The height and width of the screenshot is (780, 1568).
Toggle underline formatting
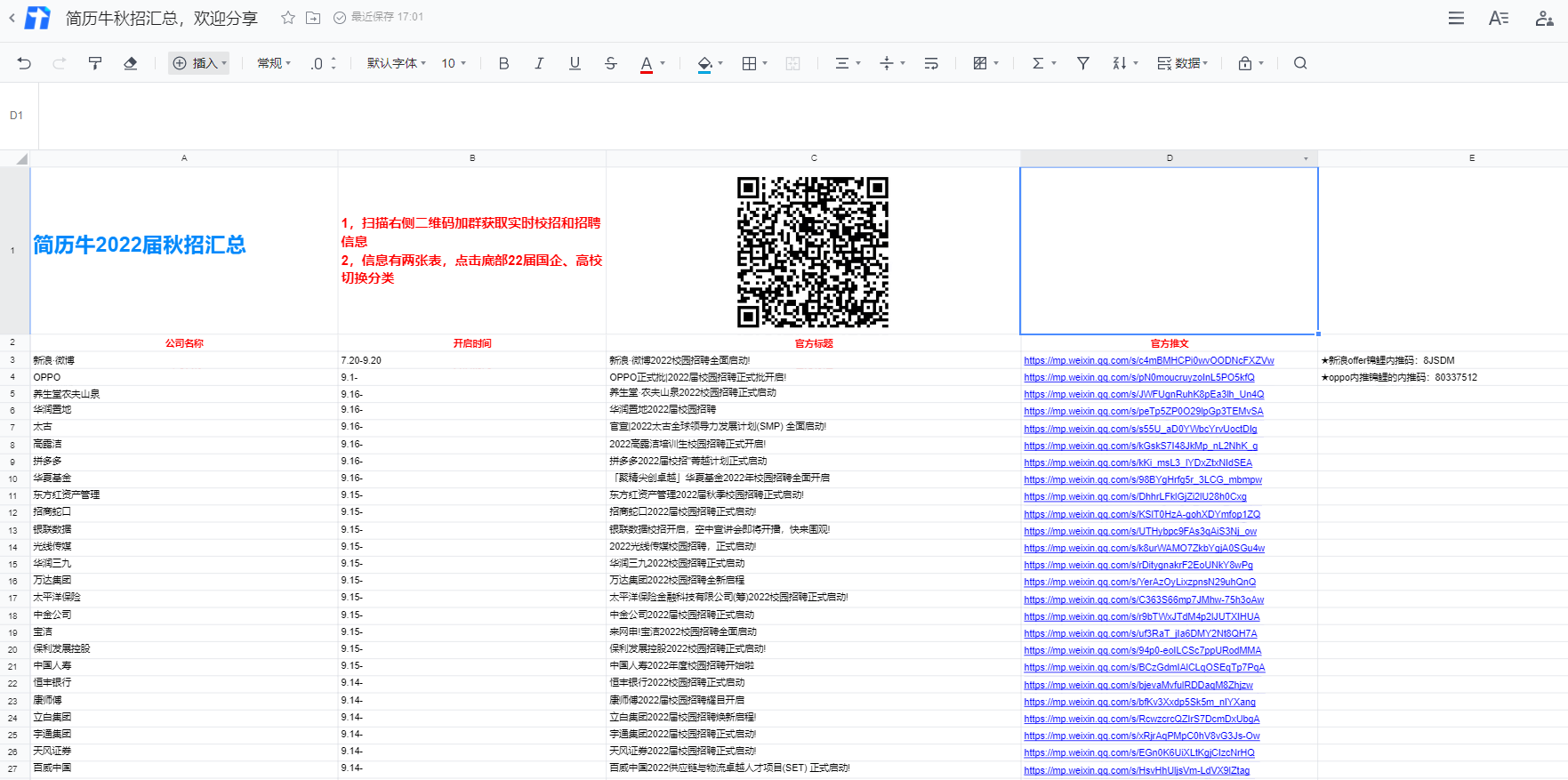(575, 63)
